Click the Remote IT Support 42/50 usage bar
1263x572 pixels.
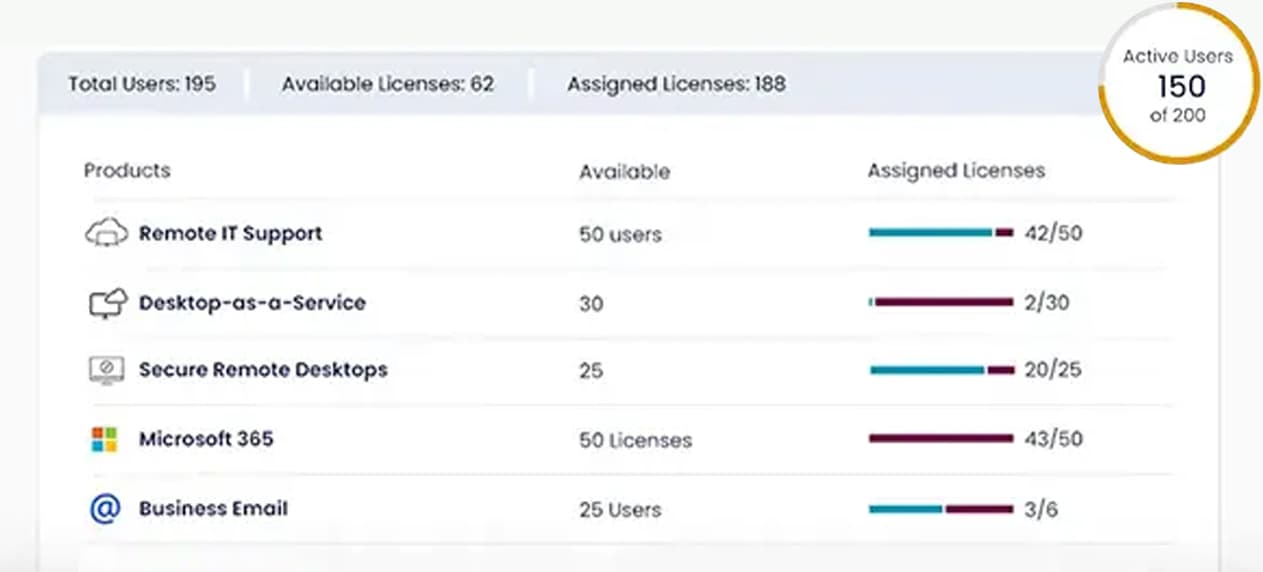941,233
